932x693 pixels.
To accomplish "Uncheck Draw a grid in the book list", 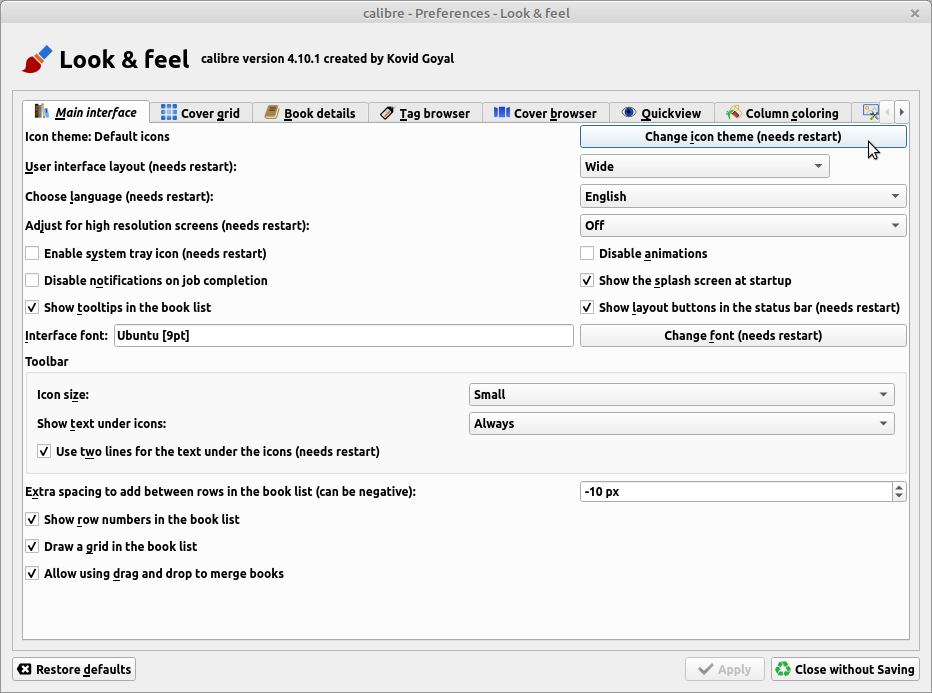I will [33, 547].
